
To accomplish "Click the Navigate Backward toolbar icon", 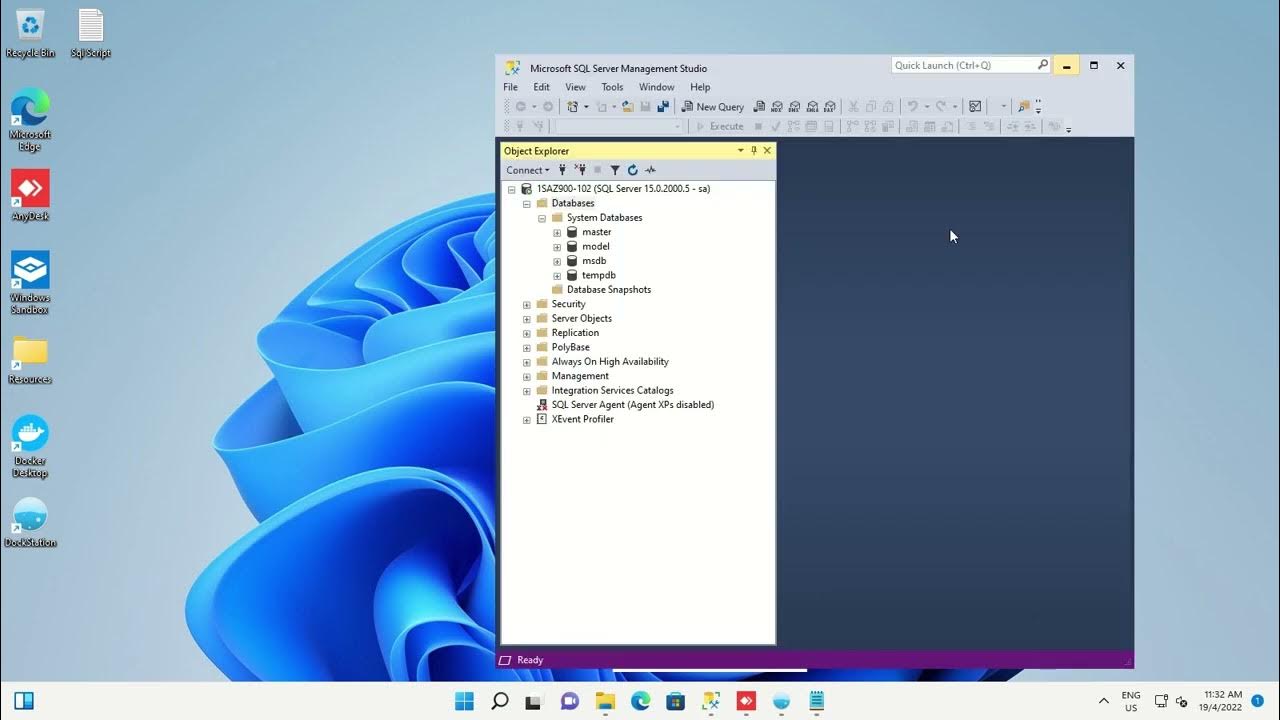I will (520, 107).
